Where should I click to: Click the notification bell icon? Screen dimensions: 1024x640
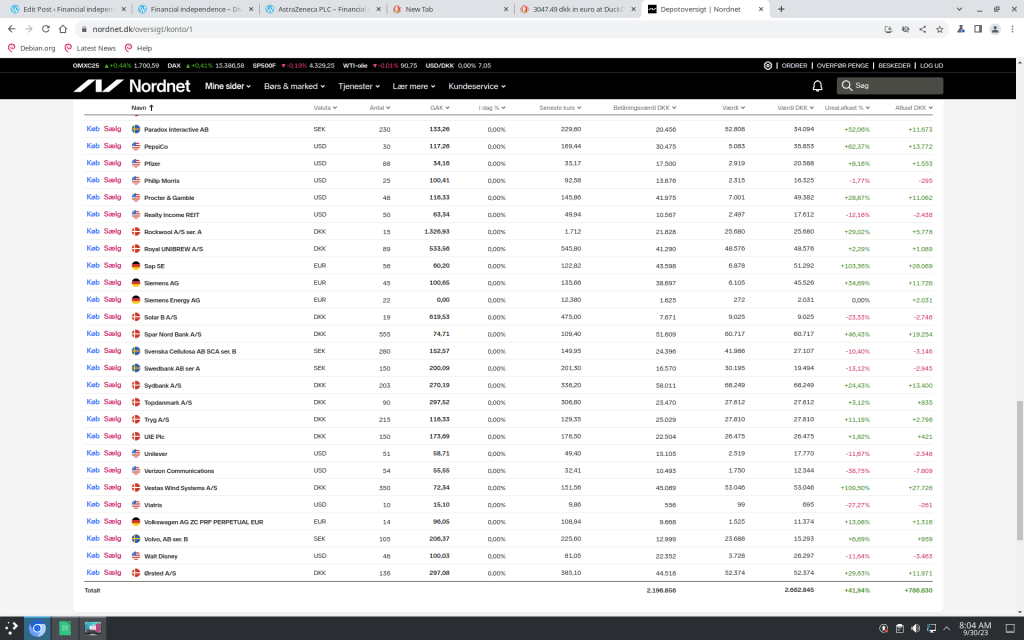coord(817,86)
